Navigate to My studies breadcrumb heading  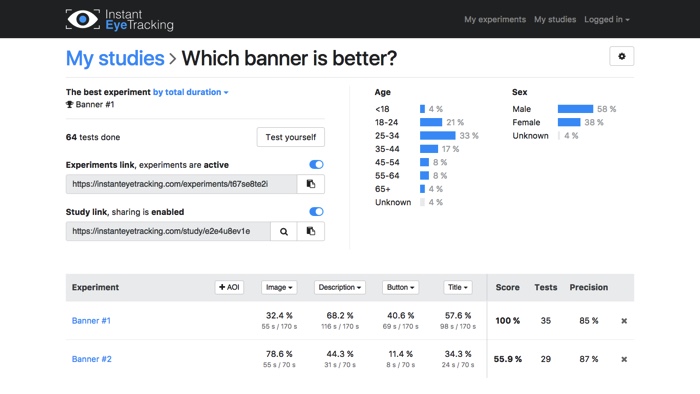[115, 58]
